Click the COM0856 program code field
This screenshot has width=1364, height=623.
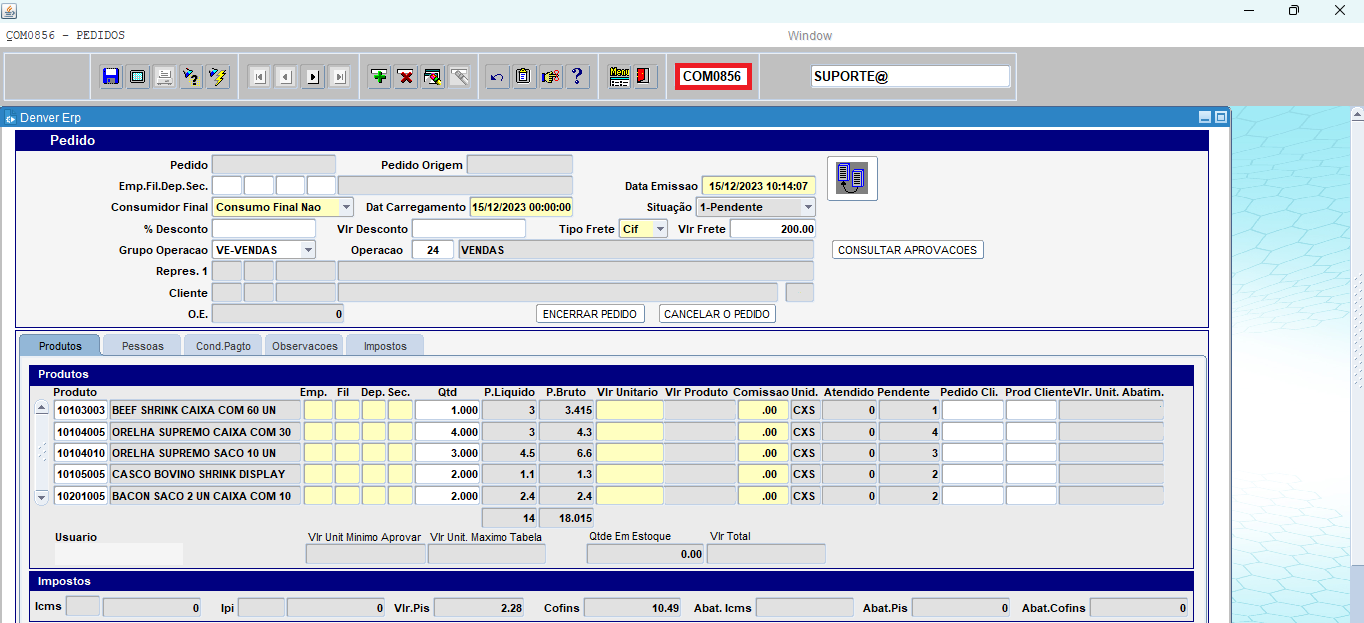click(712, 77)
